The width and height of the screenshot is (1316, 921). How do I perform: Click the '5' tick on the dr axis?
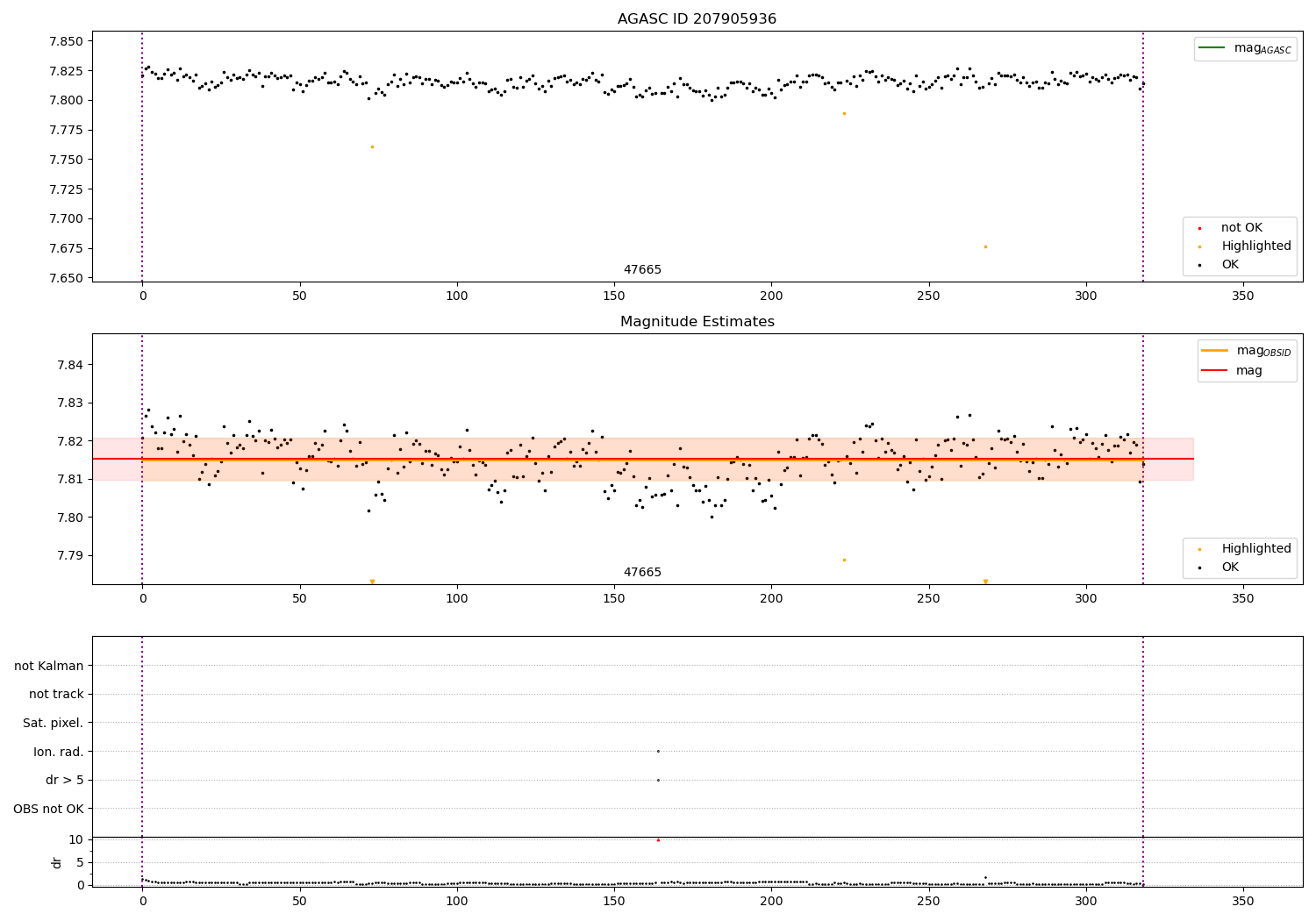pos(81,862)
